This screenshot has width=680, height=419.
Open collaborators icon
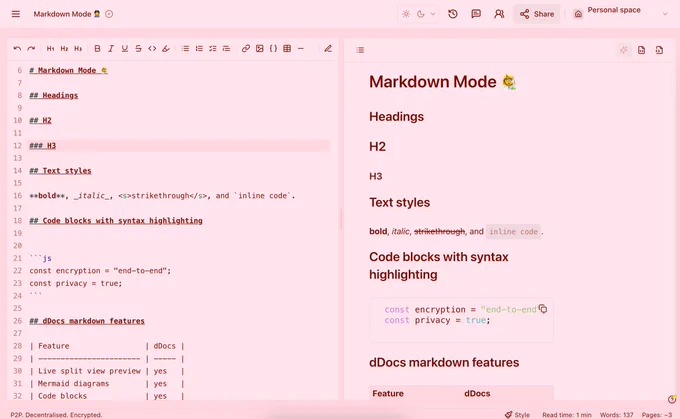(x=499, y=14)
